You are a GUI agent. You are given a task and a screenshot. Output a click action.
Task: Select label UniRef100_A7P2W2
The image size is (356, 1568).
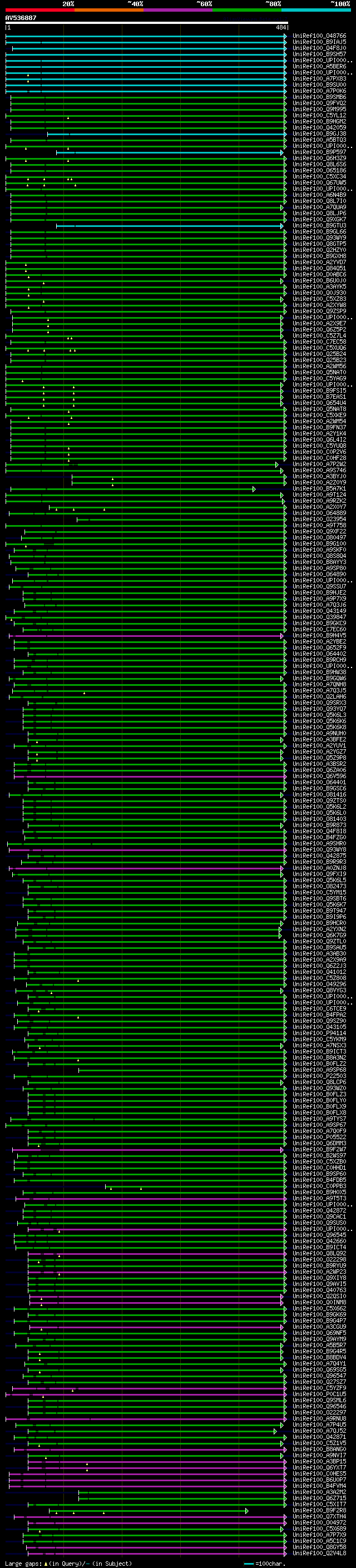(x=319, y=464)
